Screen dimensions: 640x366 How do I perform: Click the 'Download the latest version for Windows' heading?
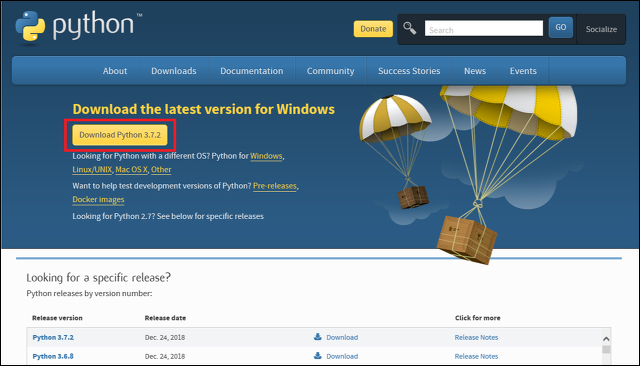coord(204,109)
